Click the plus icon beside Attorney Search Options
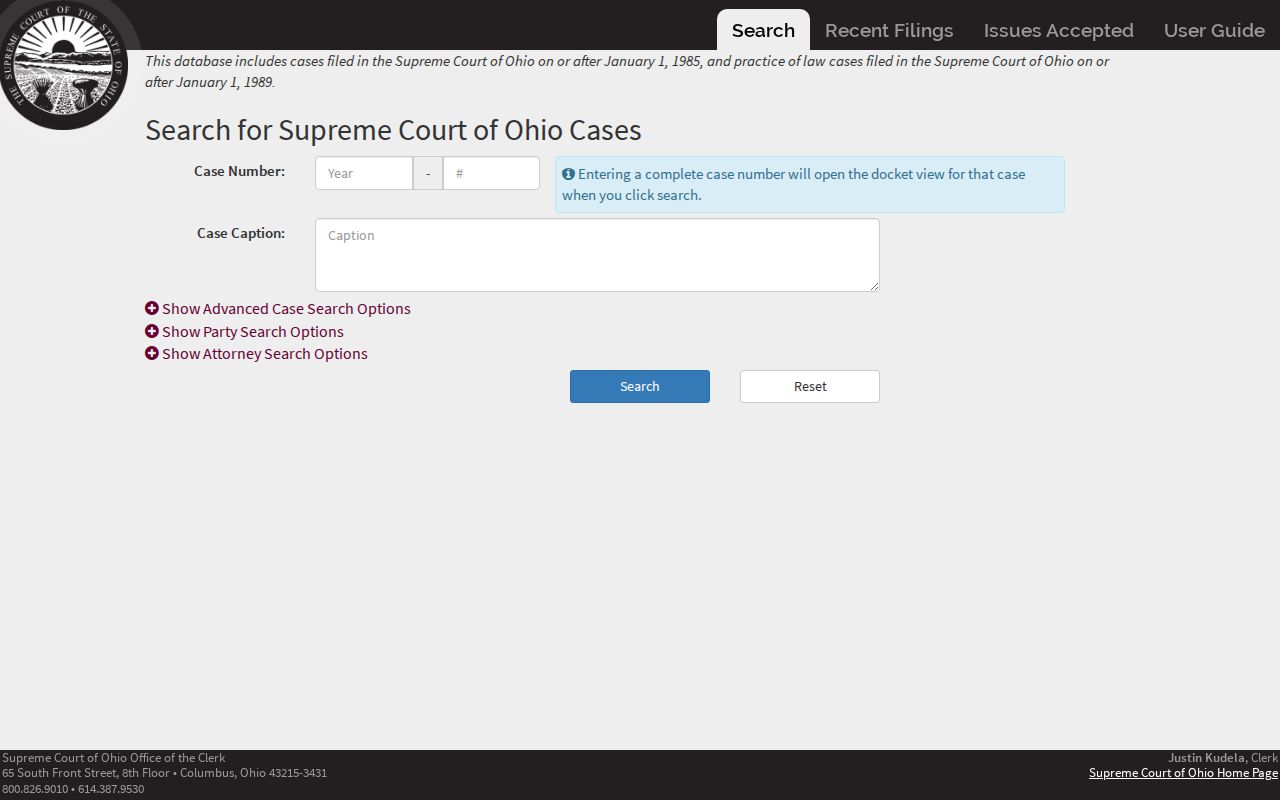 (152, 353)
